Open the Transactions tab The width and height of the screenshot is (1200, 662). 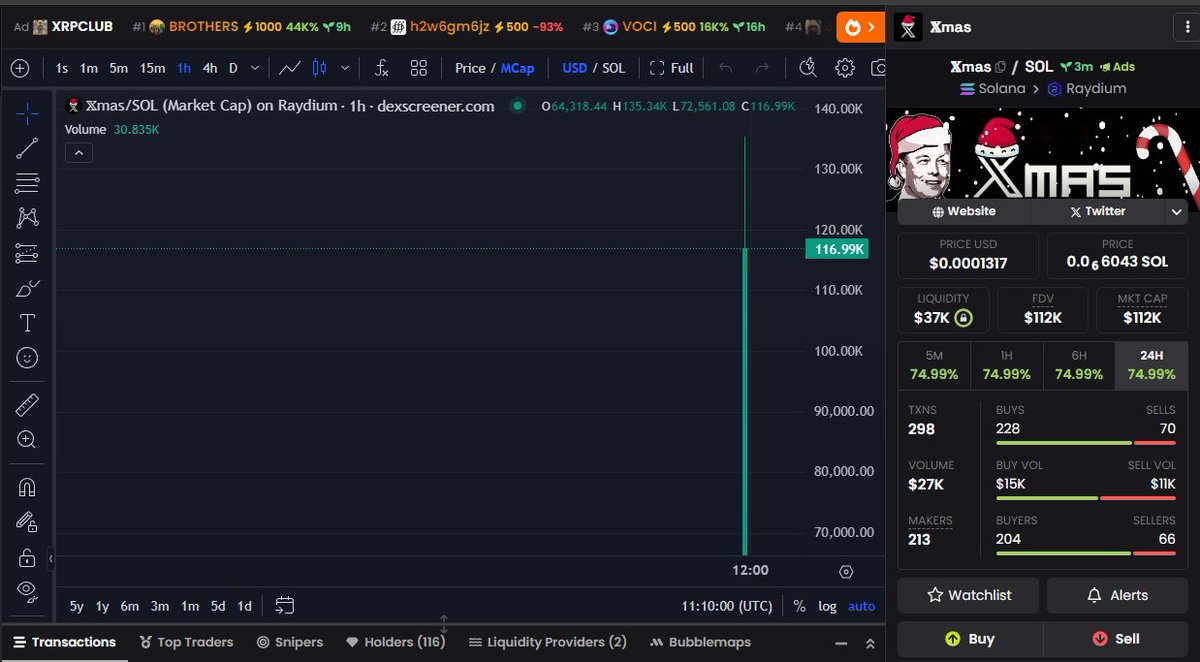63,642
